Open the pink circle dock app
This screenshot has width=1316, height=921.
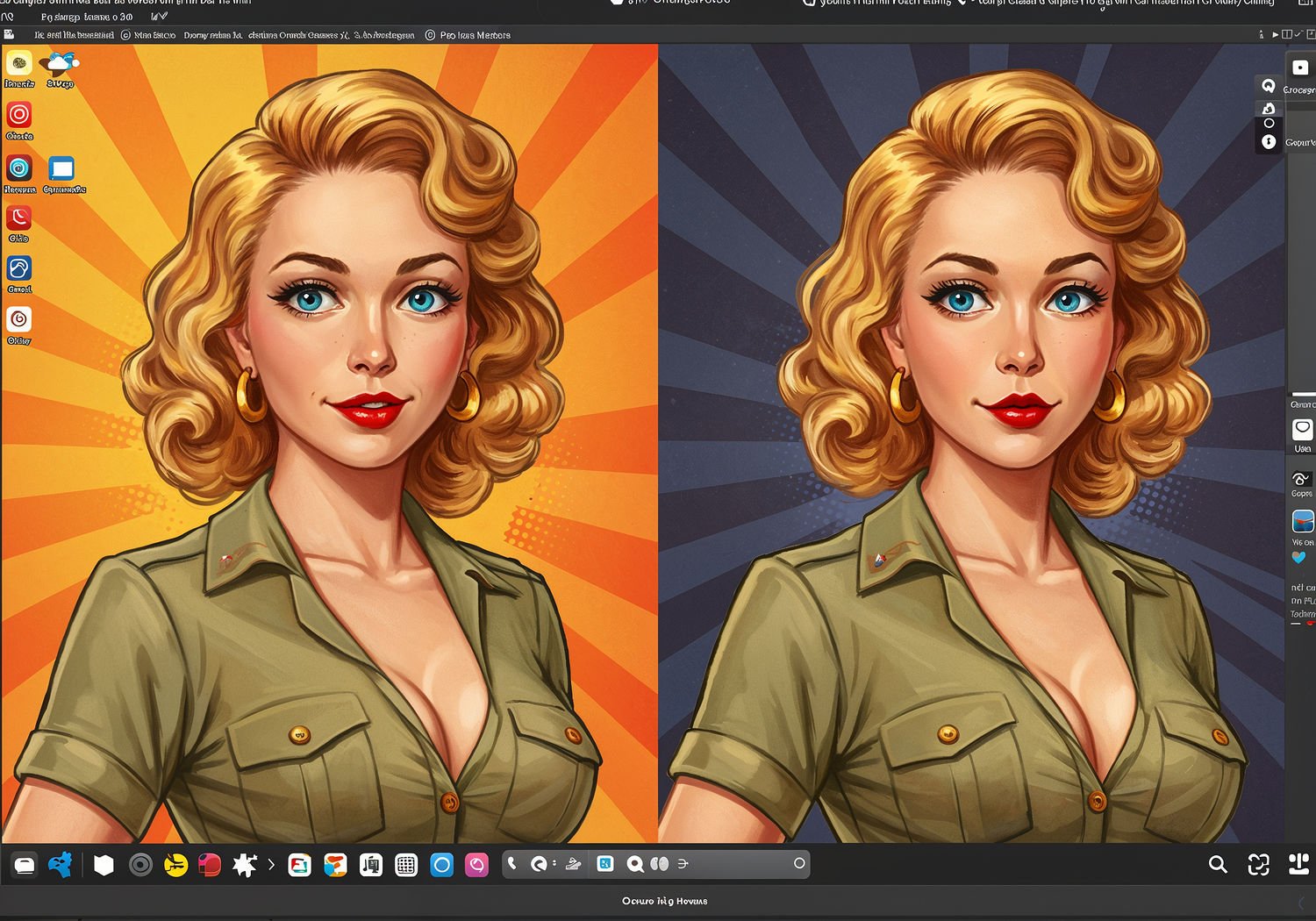(476, 866)
